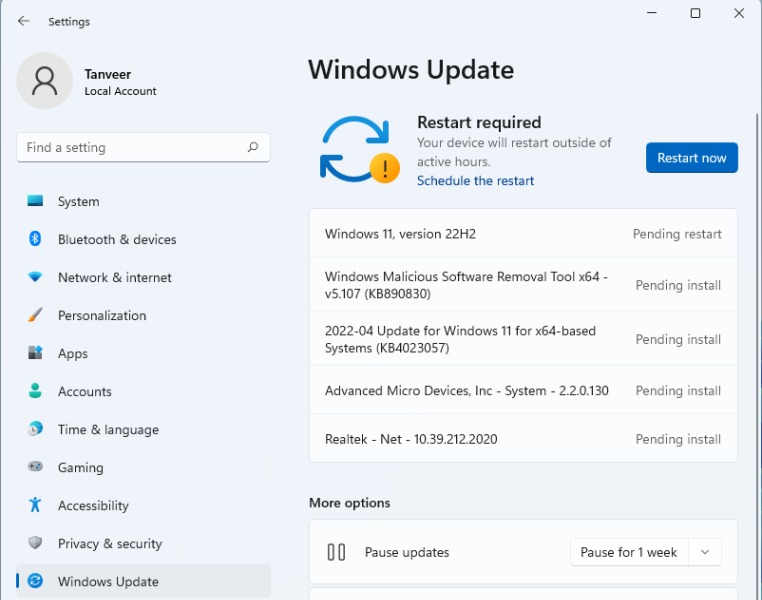Image resolution: width=762 pixels, height=600 pixels.
Task: Open System settings
Action: coord(143,201)
